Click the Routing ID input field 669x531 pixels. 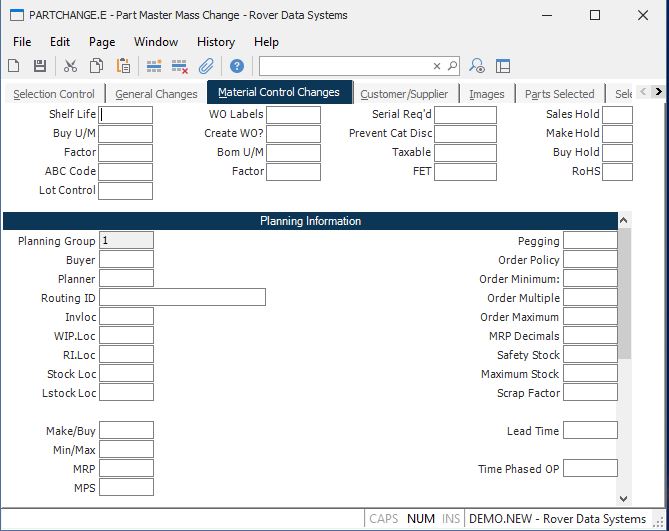pyautogui.click(x=182, y=298)
